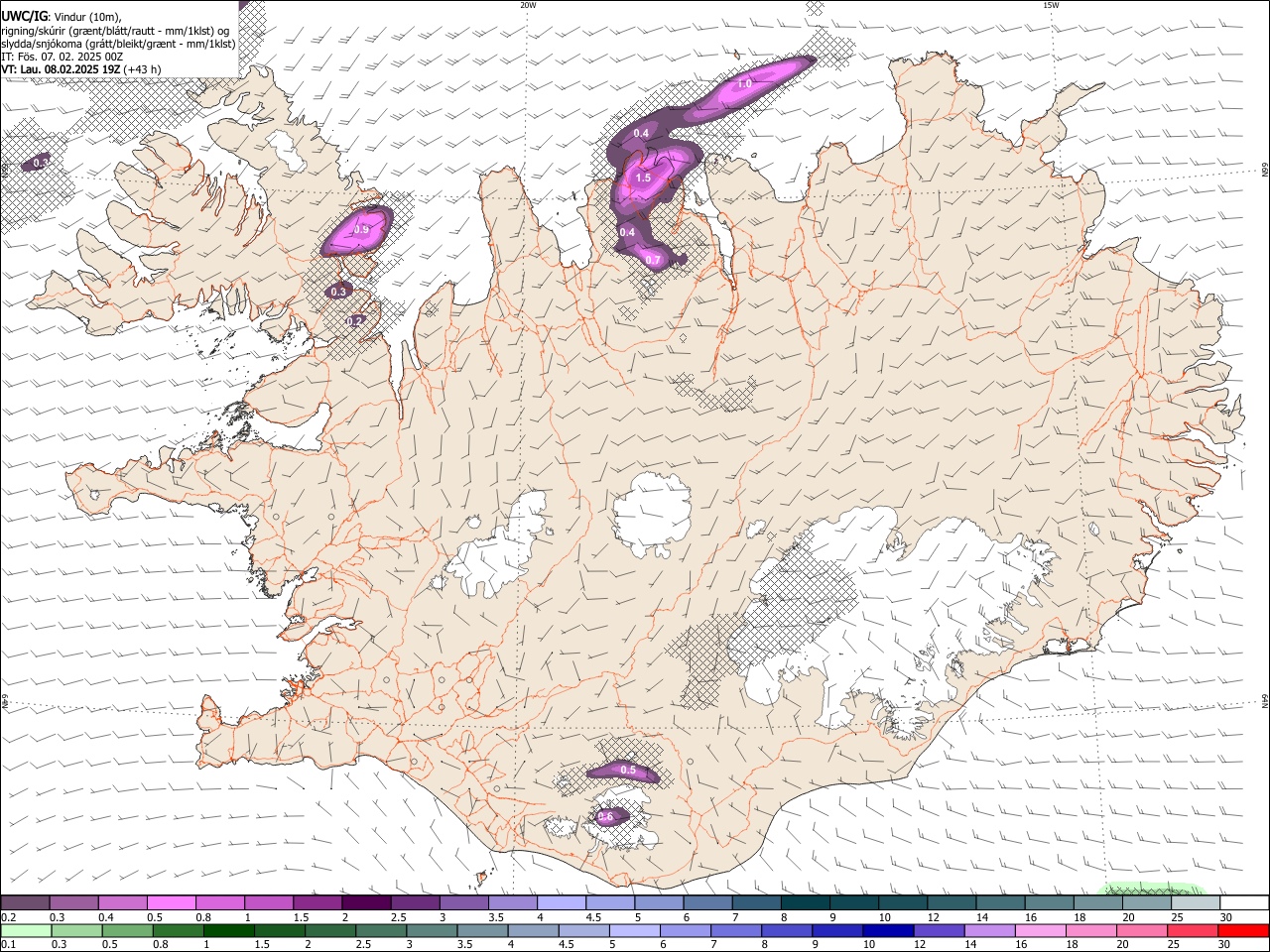Click the 0.6 precipitation label in the south
Viewport: 1270px width, 952px height.
click(x=606, y=816)
